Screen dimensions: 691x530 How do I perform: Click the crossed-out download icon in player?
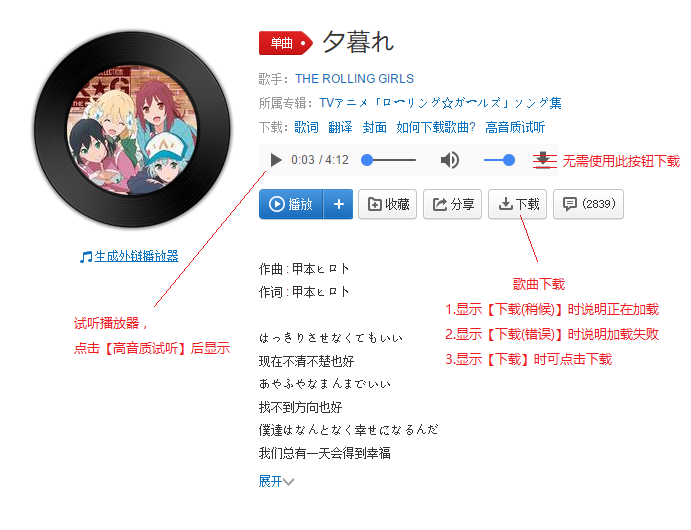coord(544,160)
